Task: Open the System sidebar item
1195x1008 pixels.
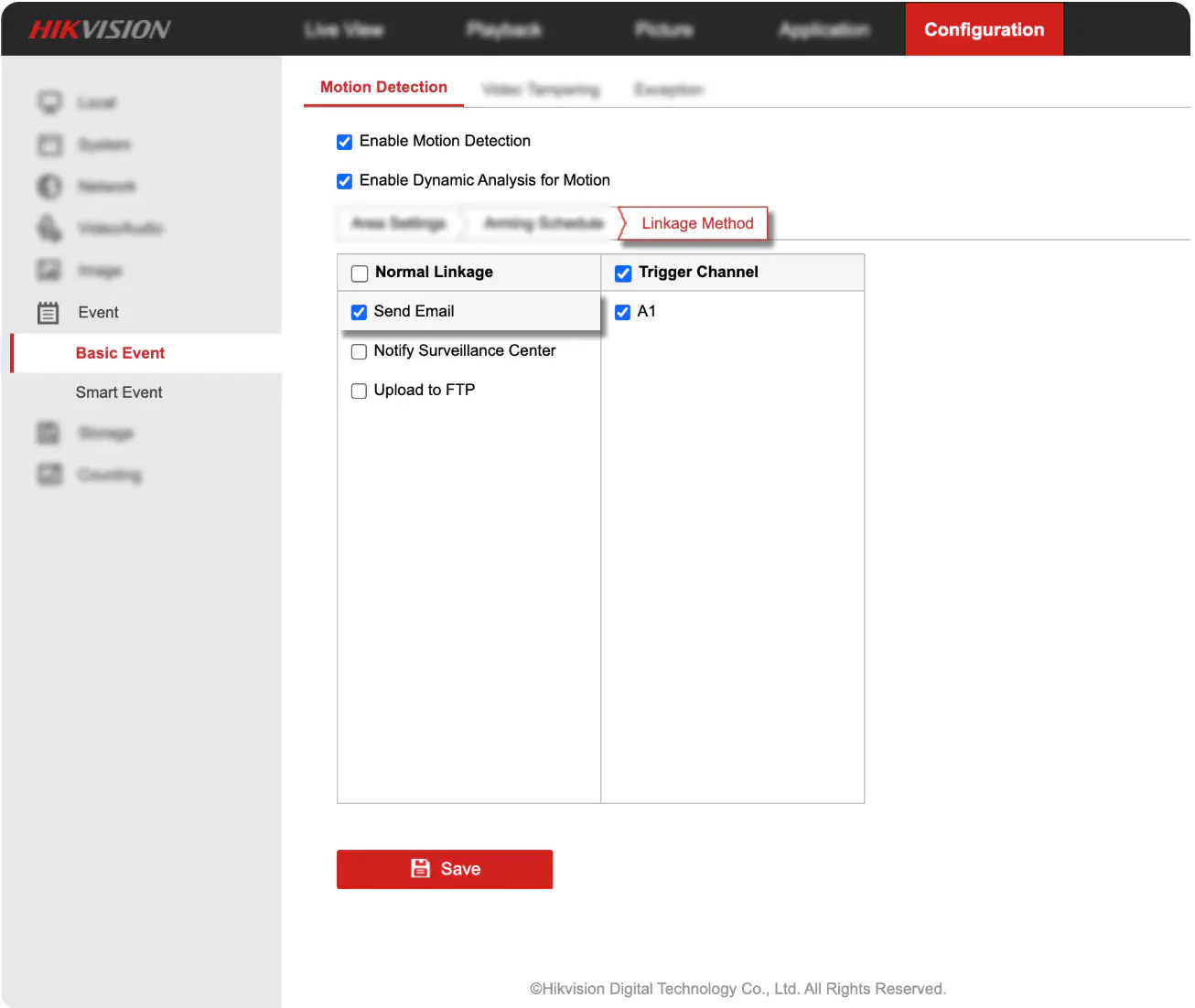Action: pyautogui.click(x=103, y=145)
